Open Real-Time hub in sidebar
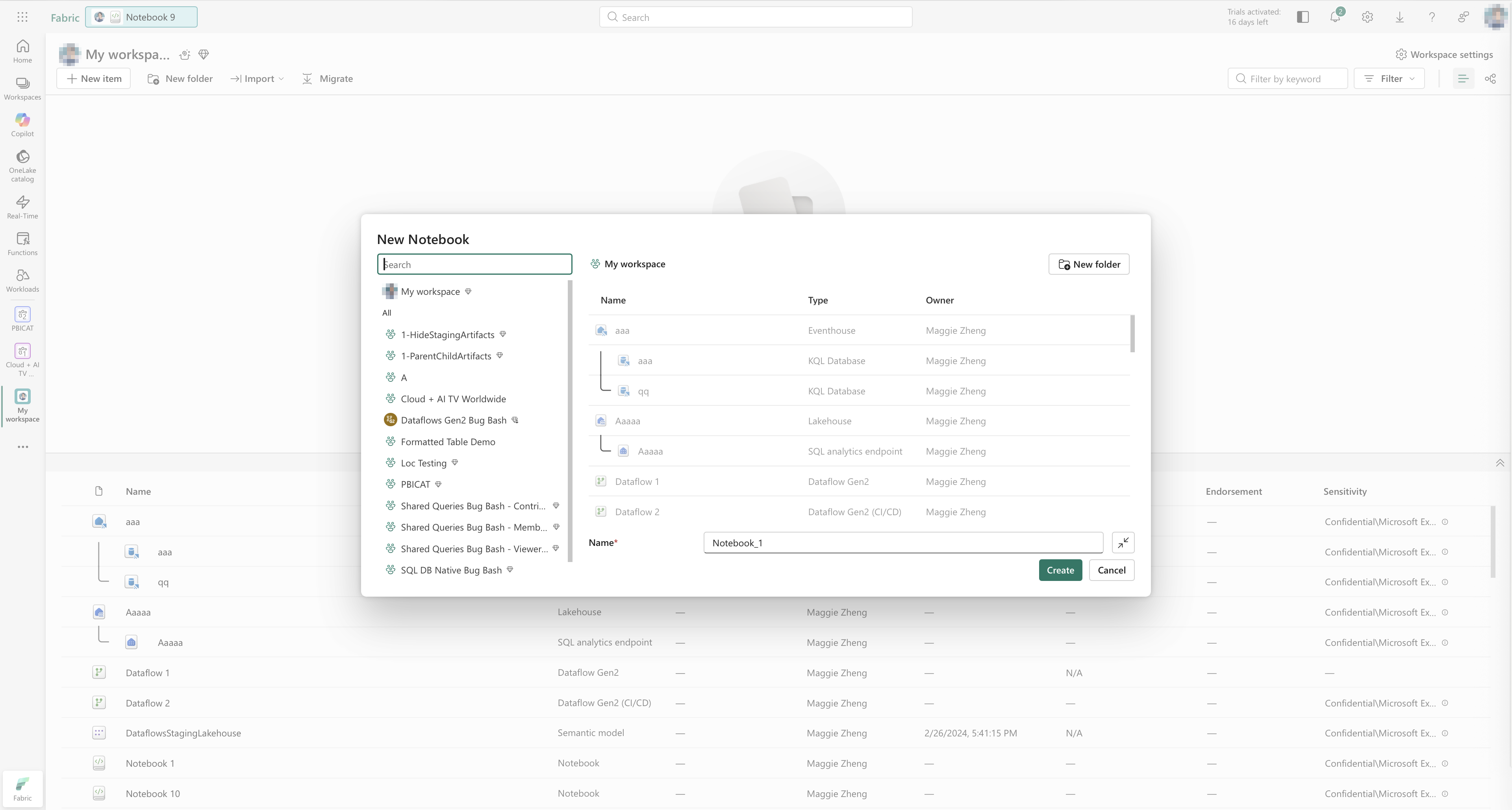Viewport: 1512px width, 810px height. tap(22, 207)
